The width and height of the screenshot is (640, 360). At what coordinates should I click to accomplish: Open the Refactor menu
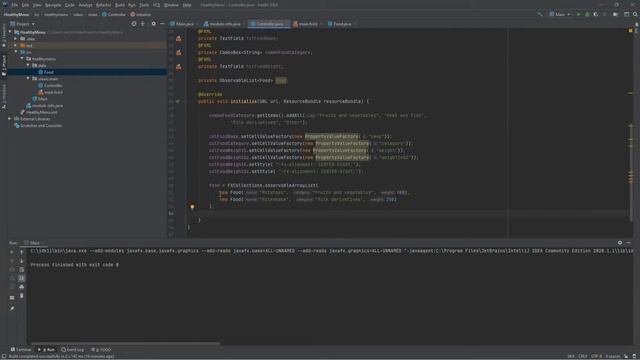coord(103,5)
